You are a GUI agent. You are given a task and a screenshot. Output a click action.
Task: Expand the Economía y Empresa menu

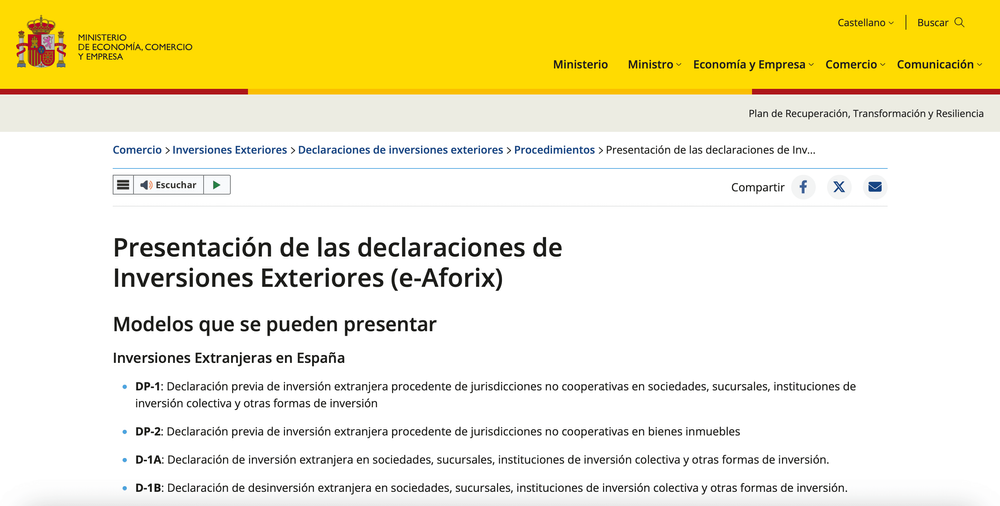pyautogui.click(x=753, y=64)
